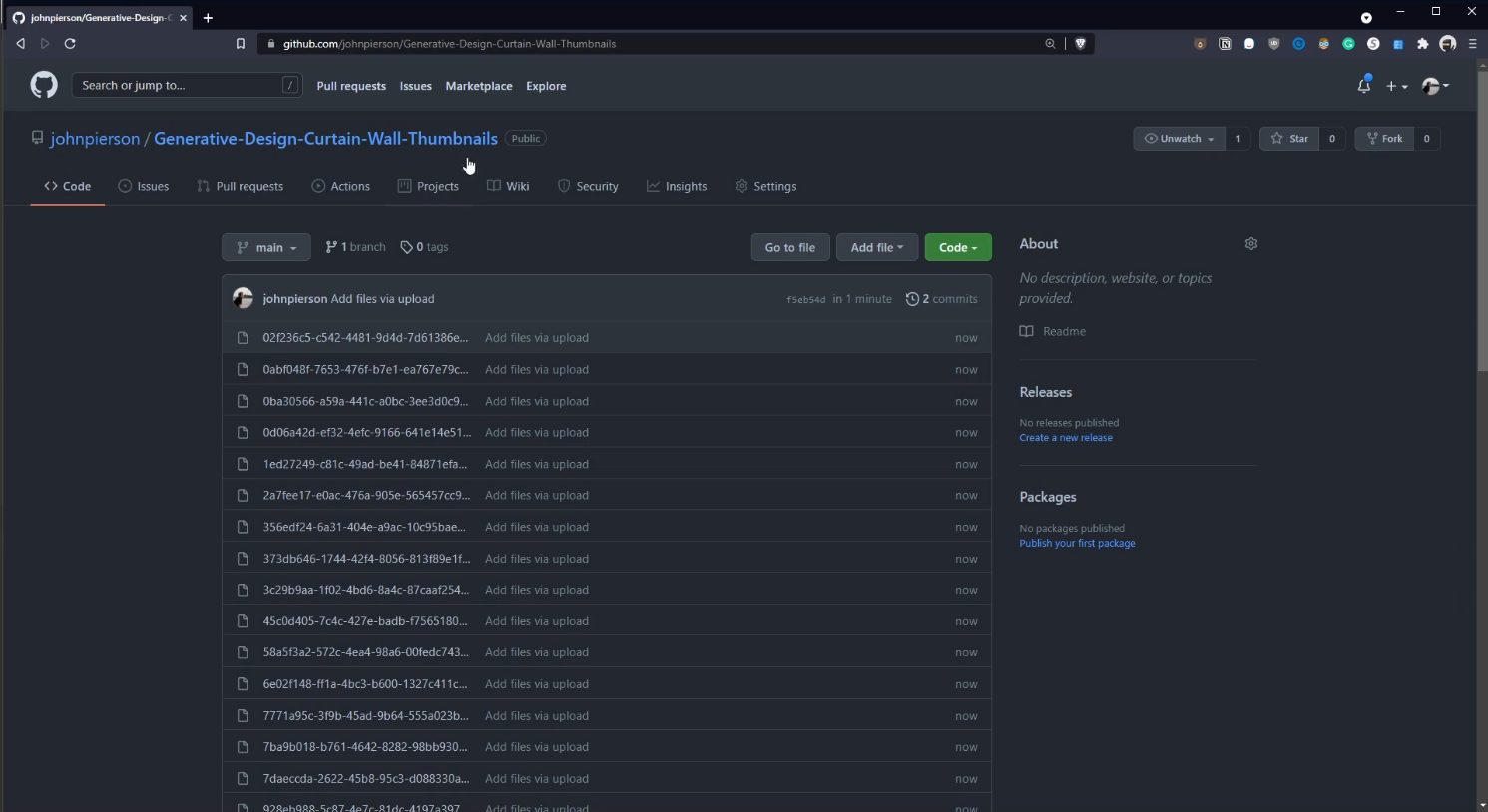Focus the Search or jump to field

click(x=180, y=86)
